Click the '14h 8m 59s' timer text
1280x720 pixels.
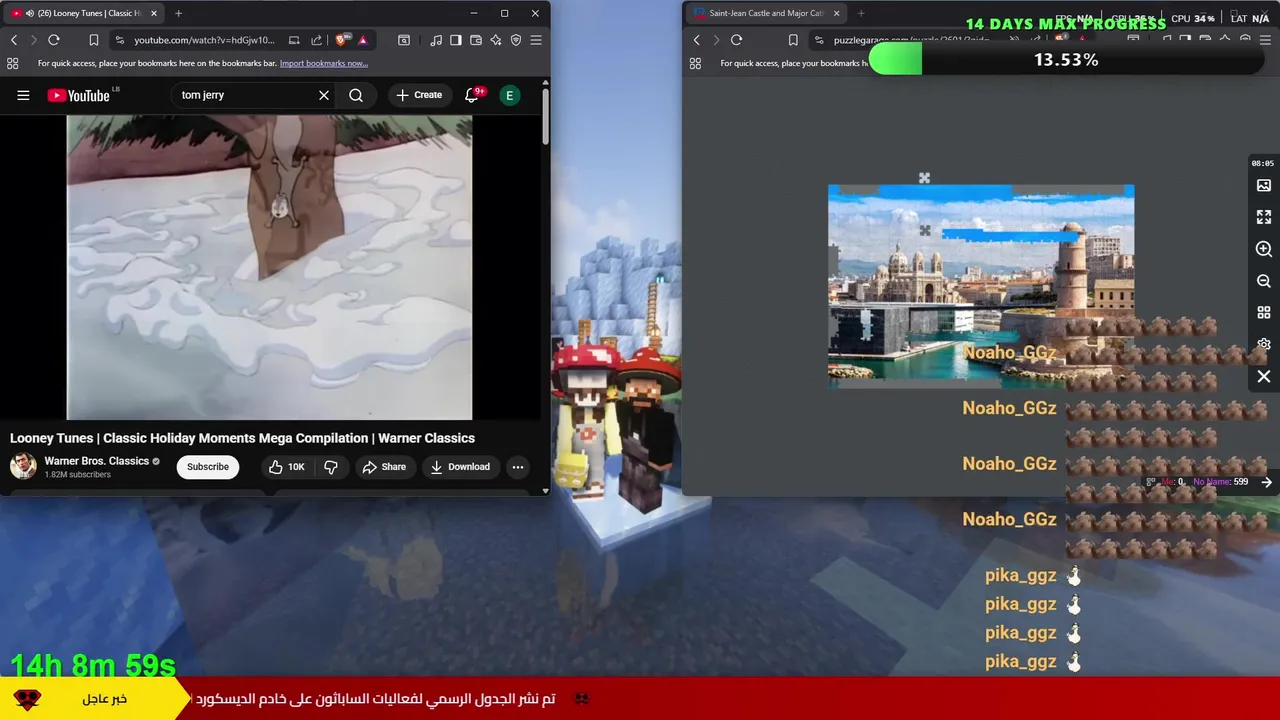93,665
